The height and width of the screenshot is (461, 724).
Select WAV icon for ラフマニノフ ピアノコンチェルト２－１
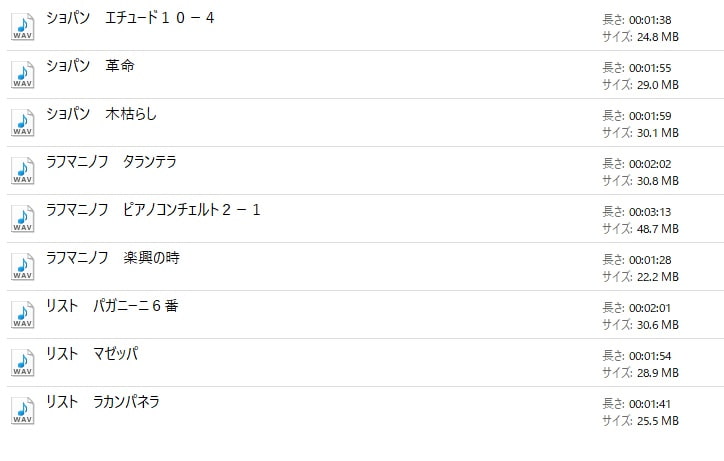[22, 218]
